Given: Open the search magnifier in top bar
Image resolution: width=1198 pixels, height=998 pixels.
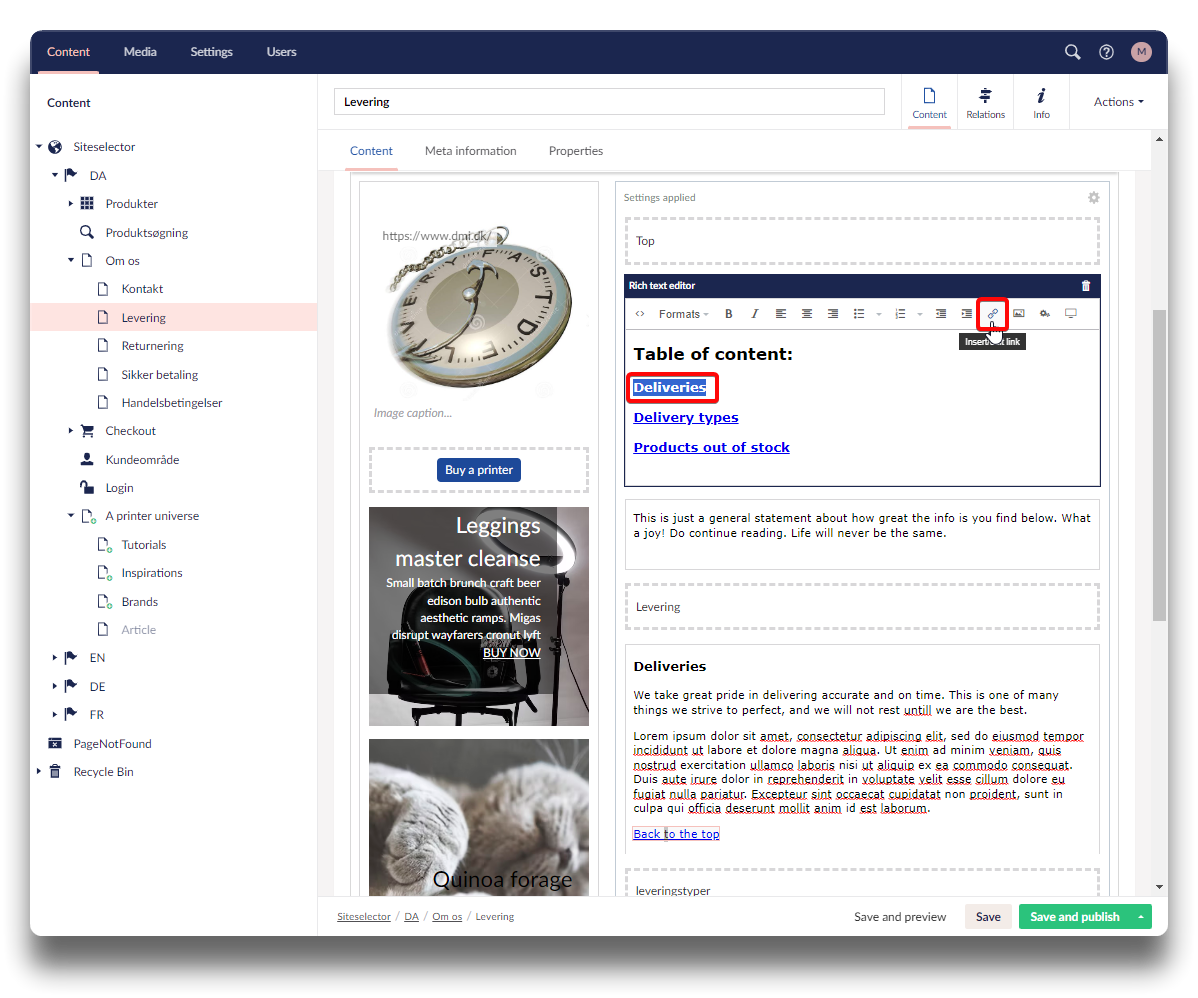Looking at the screenshot, I should click(1072, 52).
